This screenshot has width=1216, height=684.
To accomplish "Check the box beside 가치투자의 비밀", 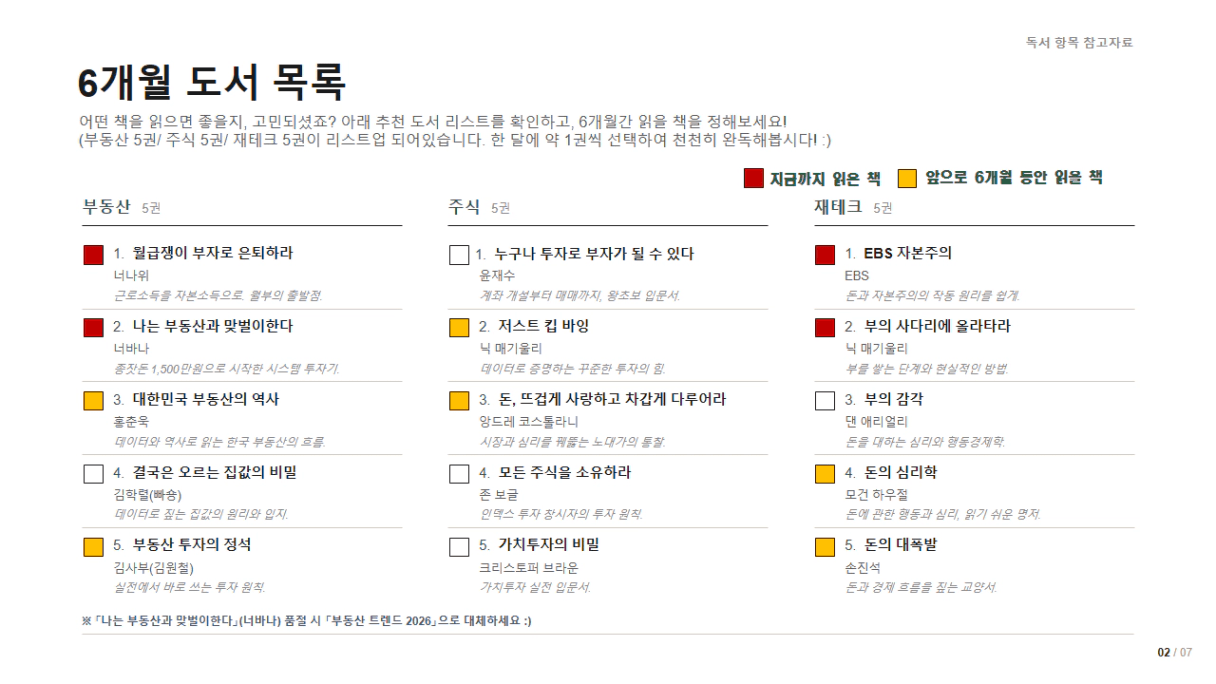I will (459, 546).
